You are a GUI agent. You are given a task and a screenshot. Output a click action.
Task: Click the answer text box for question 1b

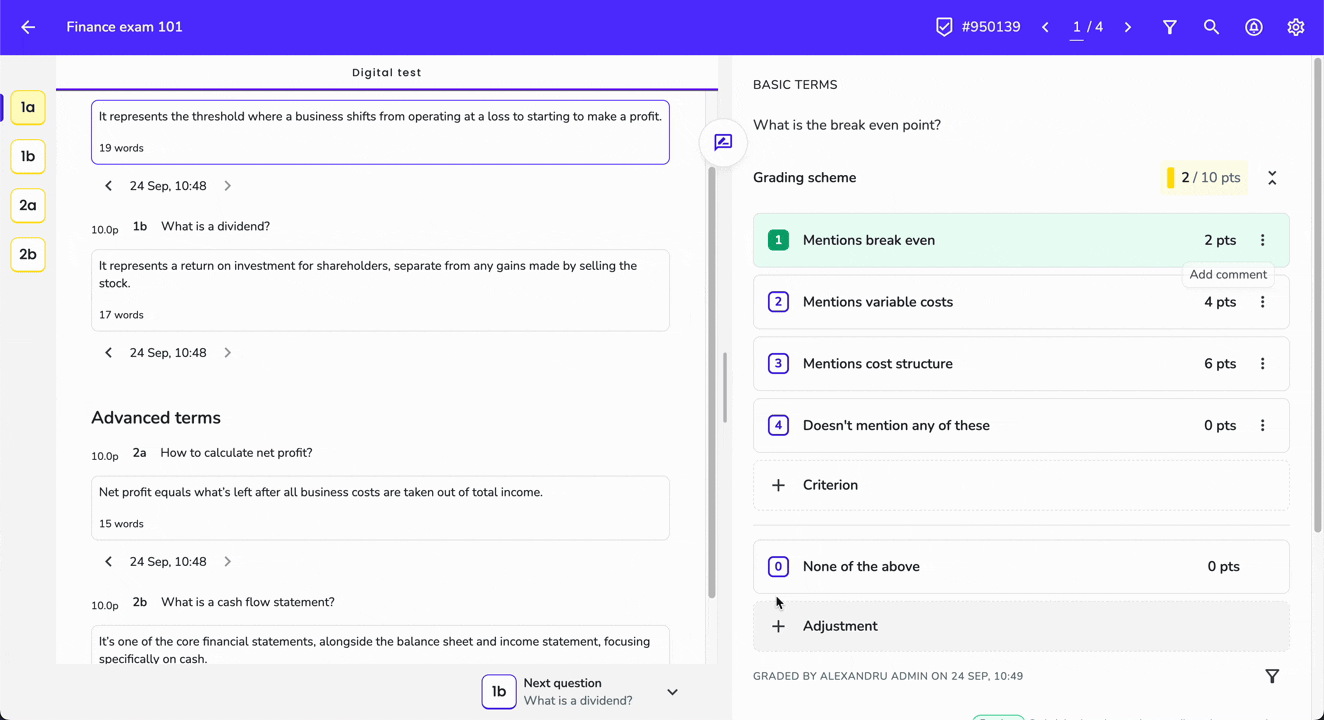pos(380,290)
